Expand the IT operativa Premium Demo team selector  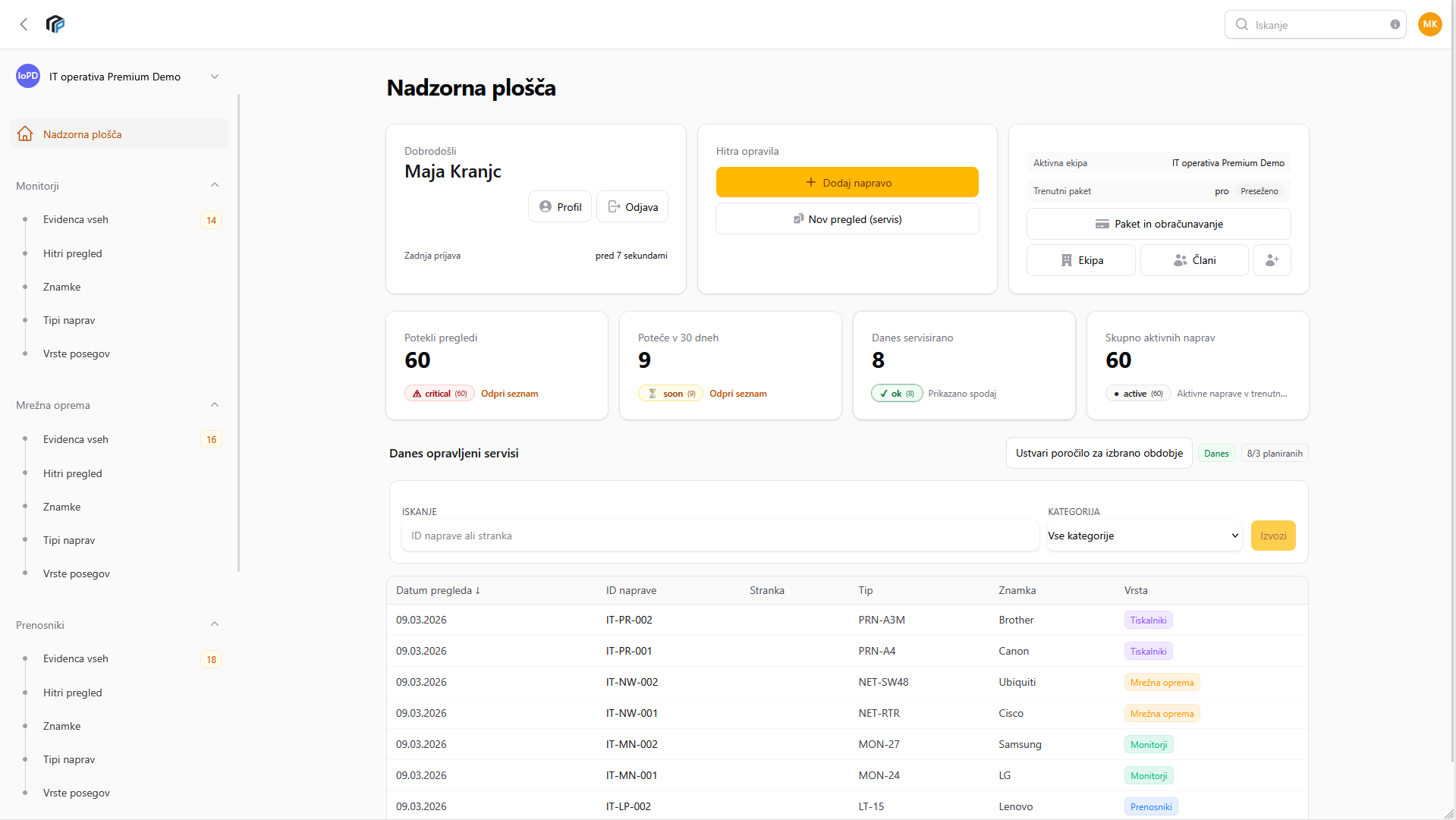[x=215, y=77]
